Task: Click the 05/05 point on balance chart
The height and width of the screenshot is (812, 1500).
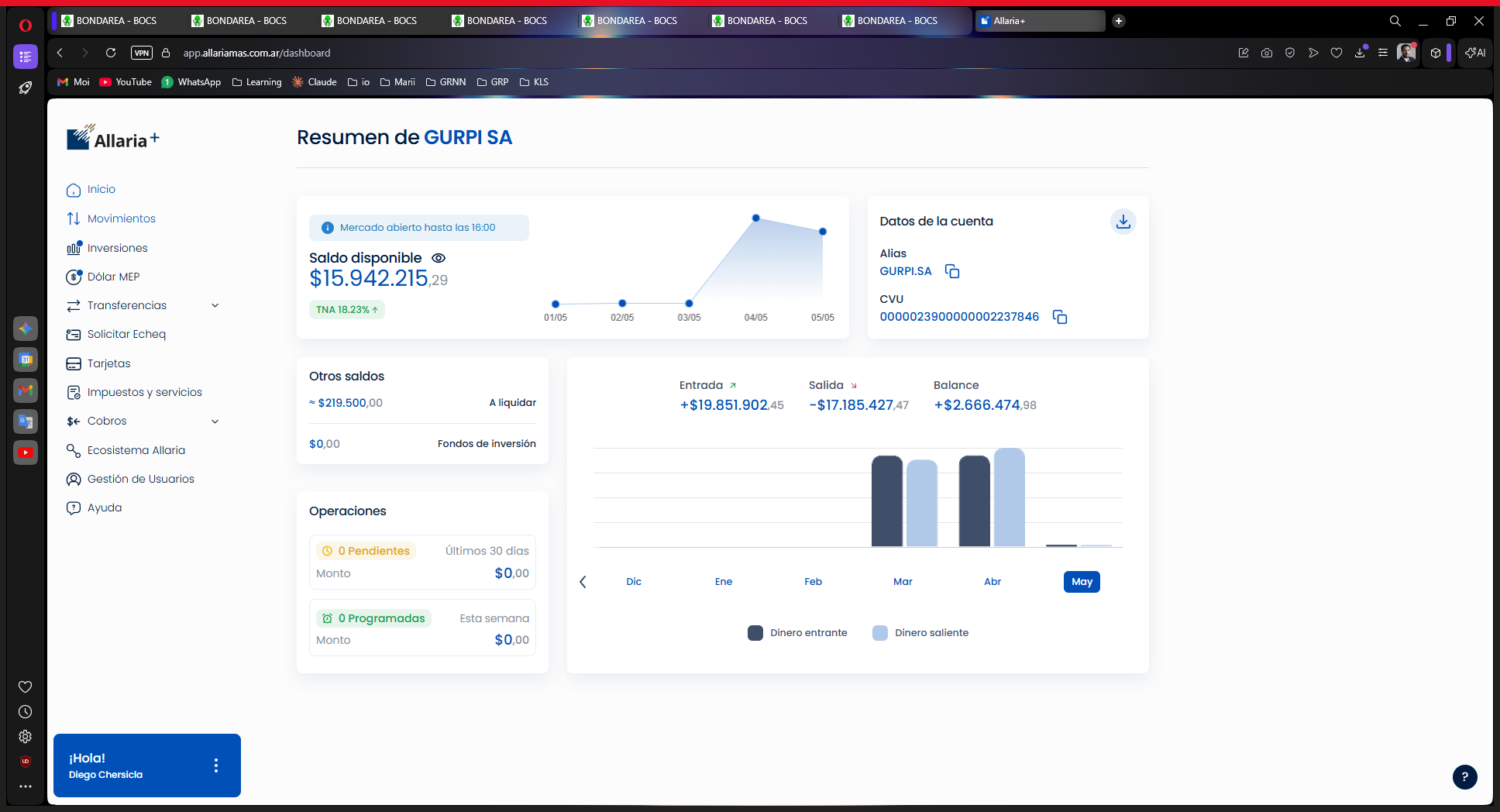Action: (x=823, y=232)
